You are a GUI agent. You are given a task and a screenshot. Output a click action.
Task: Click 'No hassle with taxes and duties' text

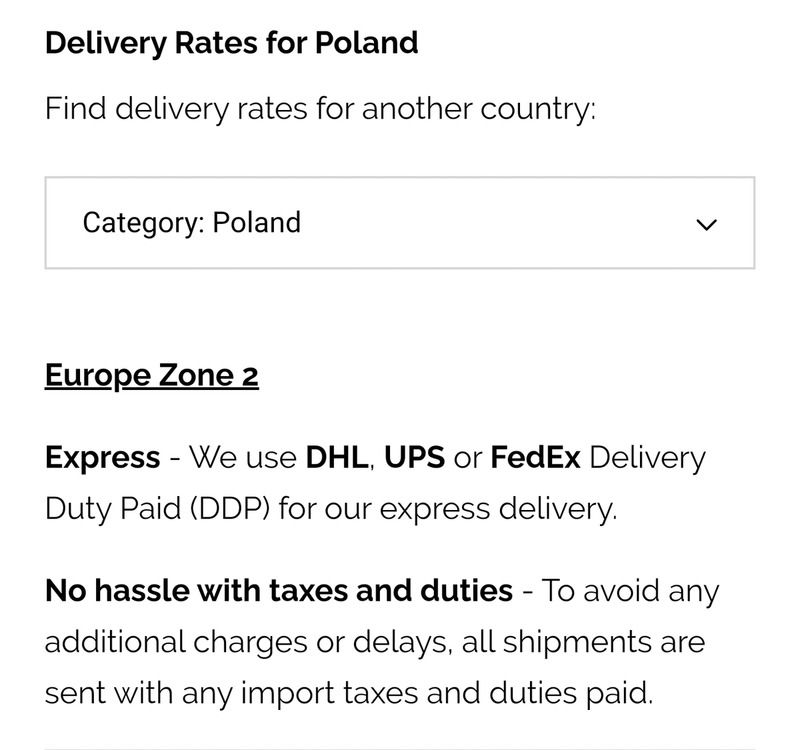279,590
